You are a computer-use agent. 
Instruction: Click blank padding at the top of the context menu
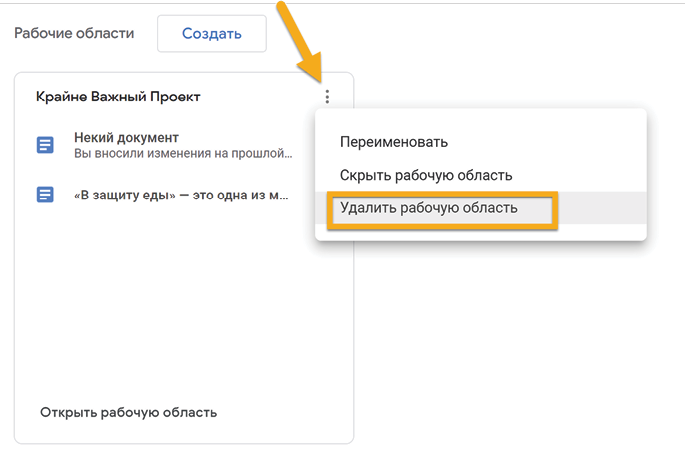(480, 117)
